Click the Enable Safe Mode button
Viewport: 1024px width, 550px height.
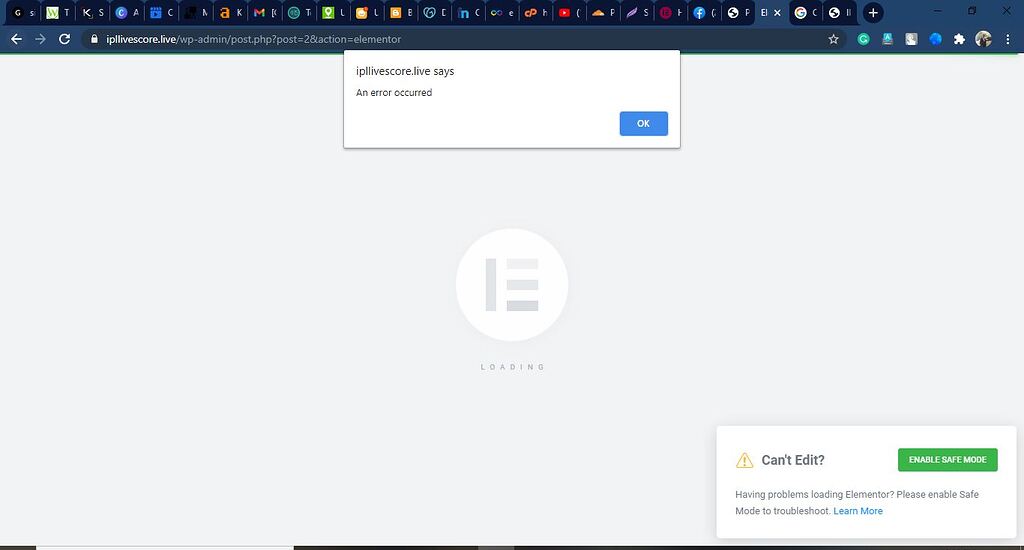pyautogui.click(x=947, y=460)
